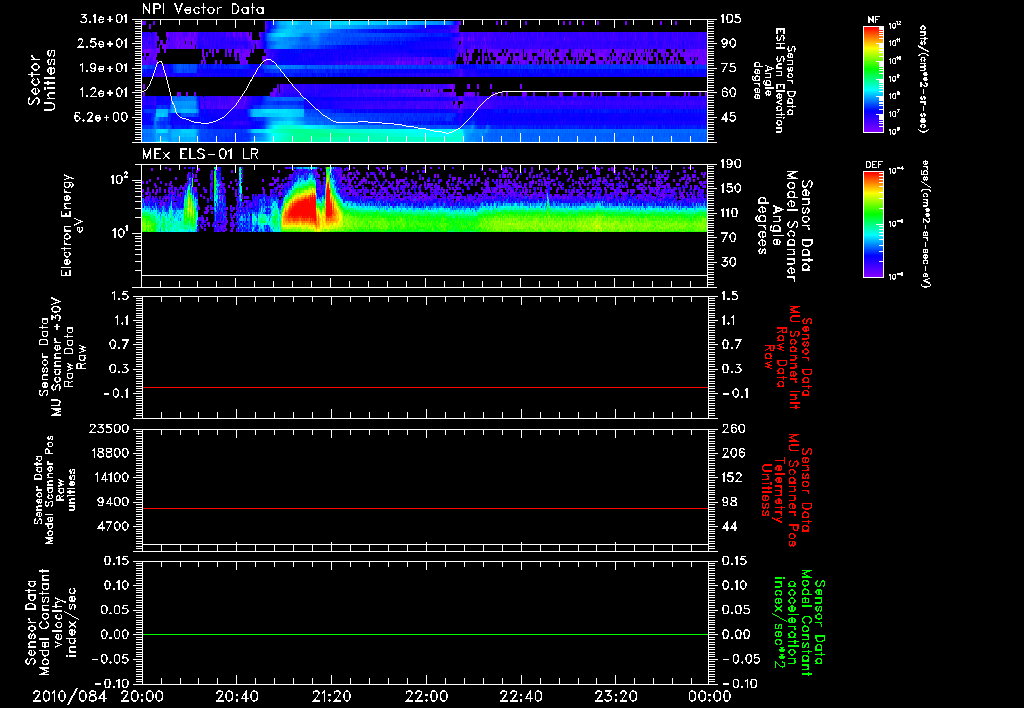This screenshot has width=1024, height=708.
Task: Click the 22:00 time axis label
Action: tap(426, 696)
